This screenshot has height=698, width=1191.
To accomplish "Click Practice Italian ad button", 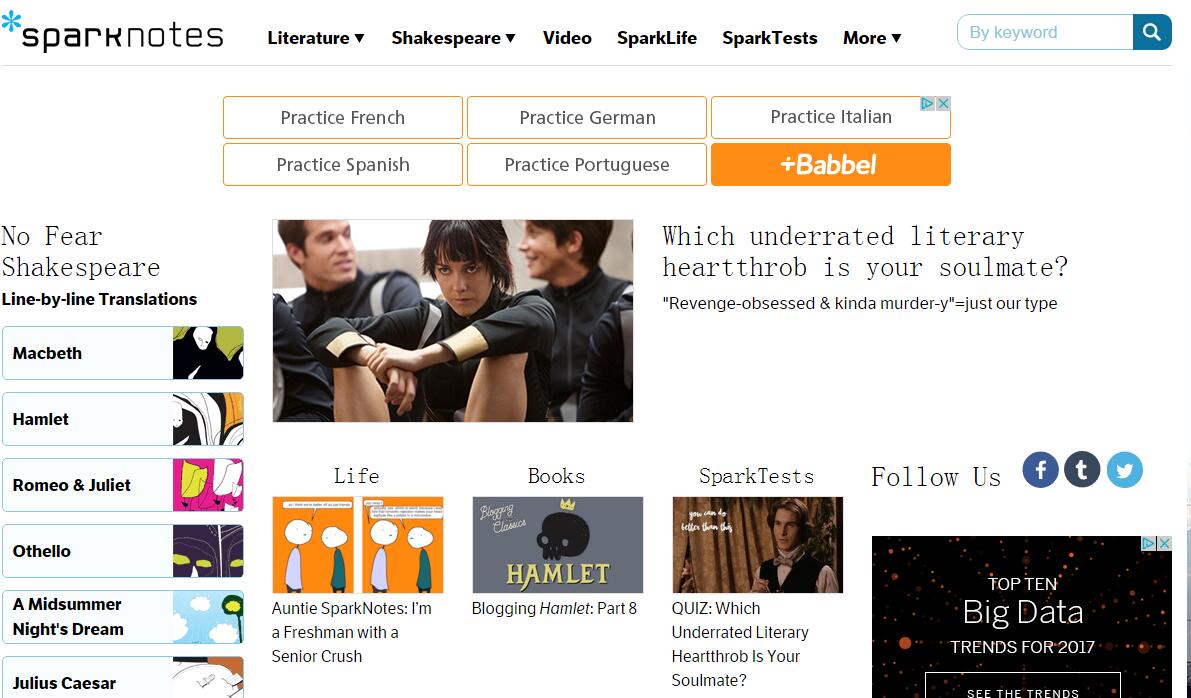I will [831, 118].
